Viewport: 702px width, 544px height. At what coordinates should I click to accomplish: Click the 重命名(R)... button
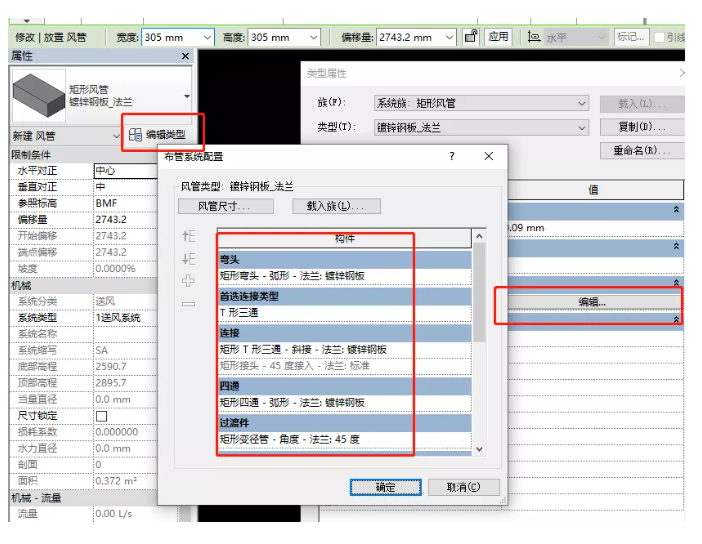tap(642, 150)
